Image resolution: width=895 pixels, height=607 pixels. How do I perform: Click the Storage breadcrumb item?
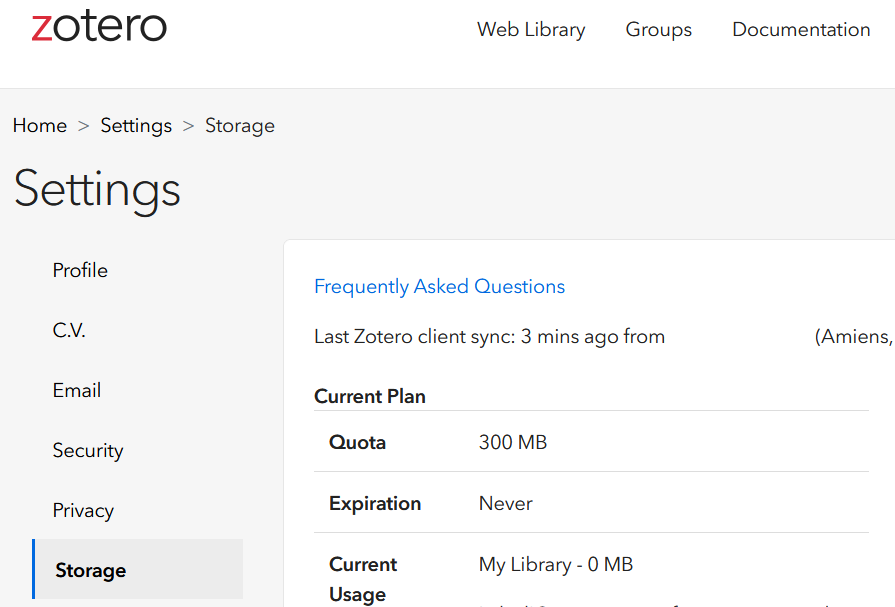pyautogui.click(x=240, y=125)
